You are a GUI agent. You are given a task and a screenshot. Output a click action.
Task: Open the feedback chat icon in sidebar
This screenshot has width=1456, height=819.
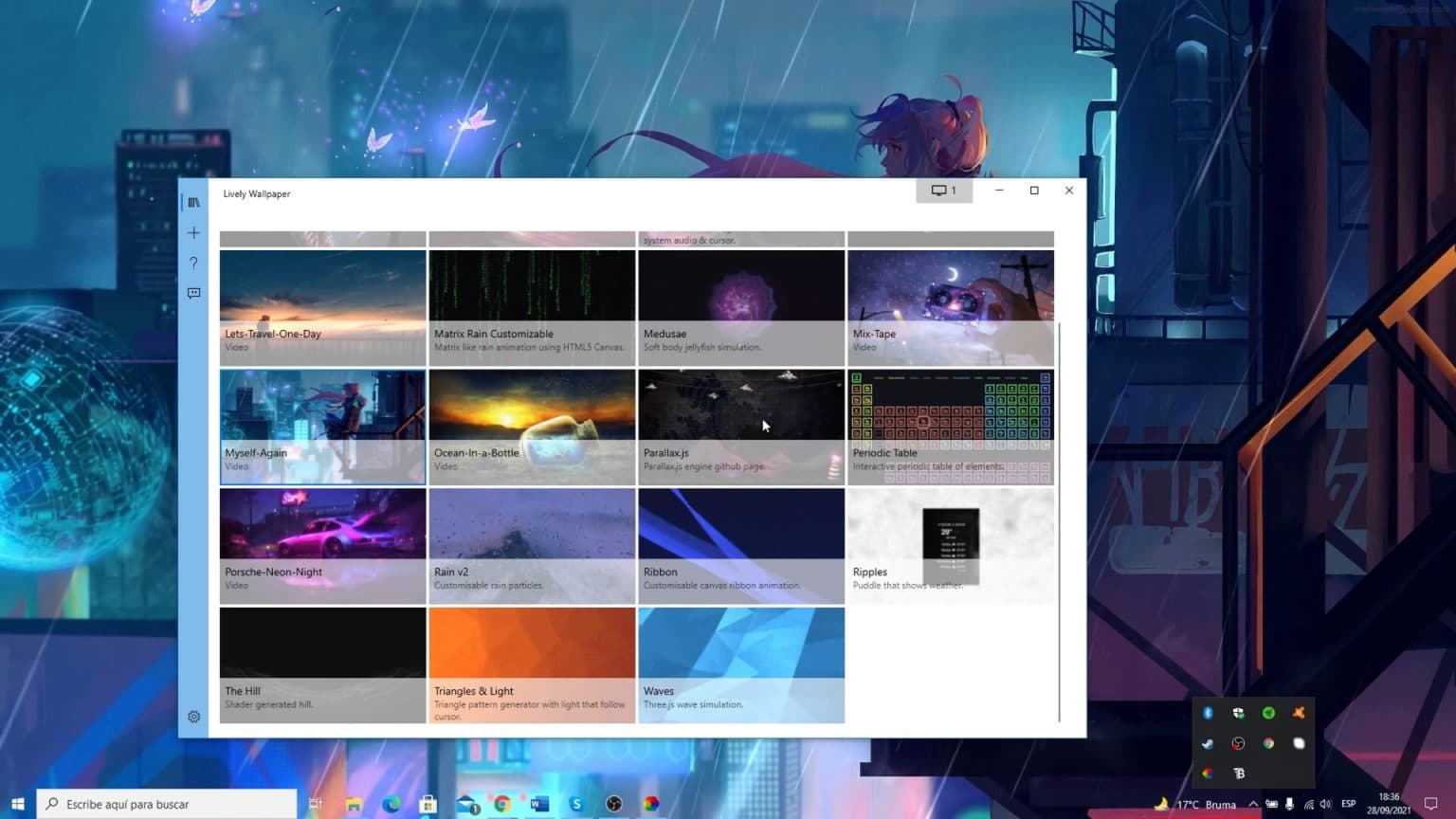193,293
